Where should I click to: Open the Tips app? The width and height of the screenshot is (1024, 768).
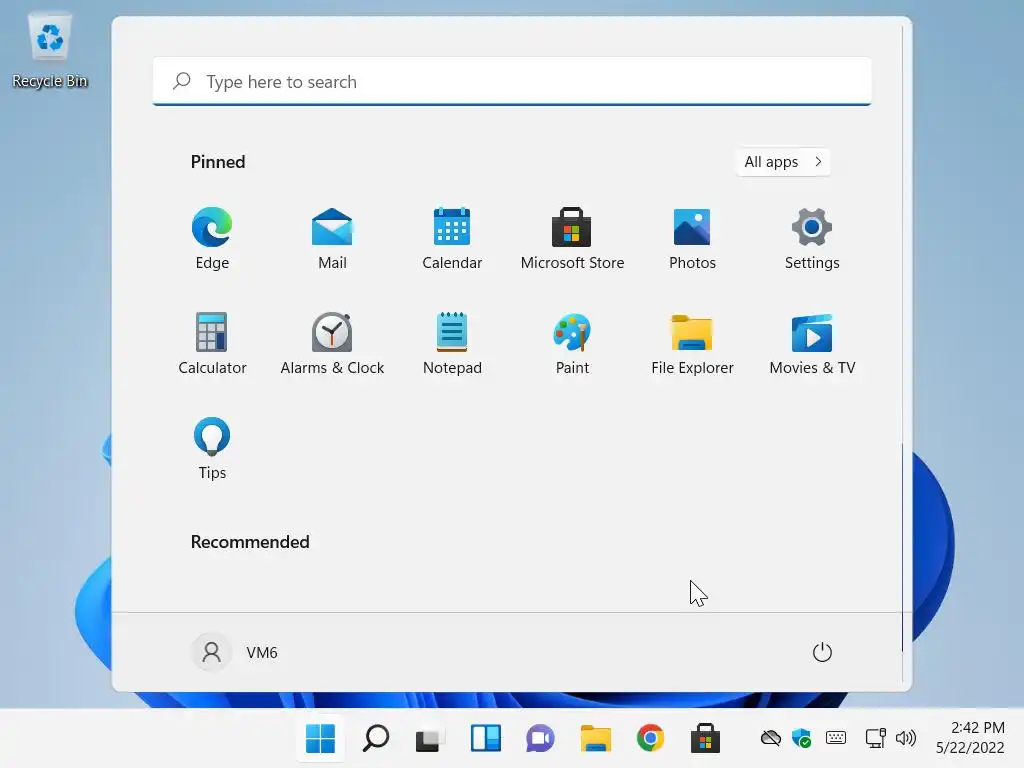click(x=212, y=448)
